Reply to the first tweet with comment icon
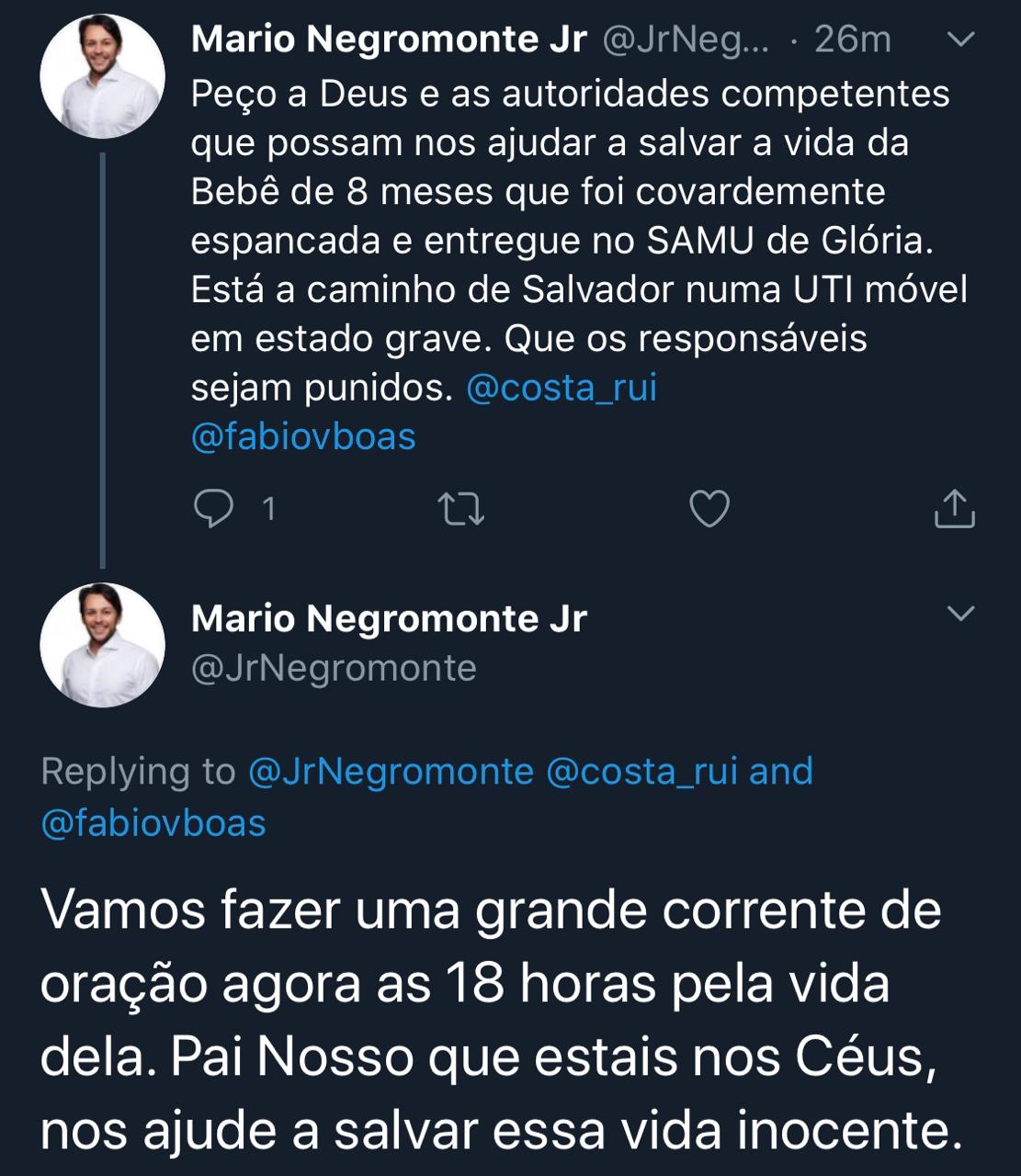Image resolution: width=1021 pixels, height=1176 pixels. [214, 508]
